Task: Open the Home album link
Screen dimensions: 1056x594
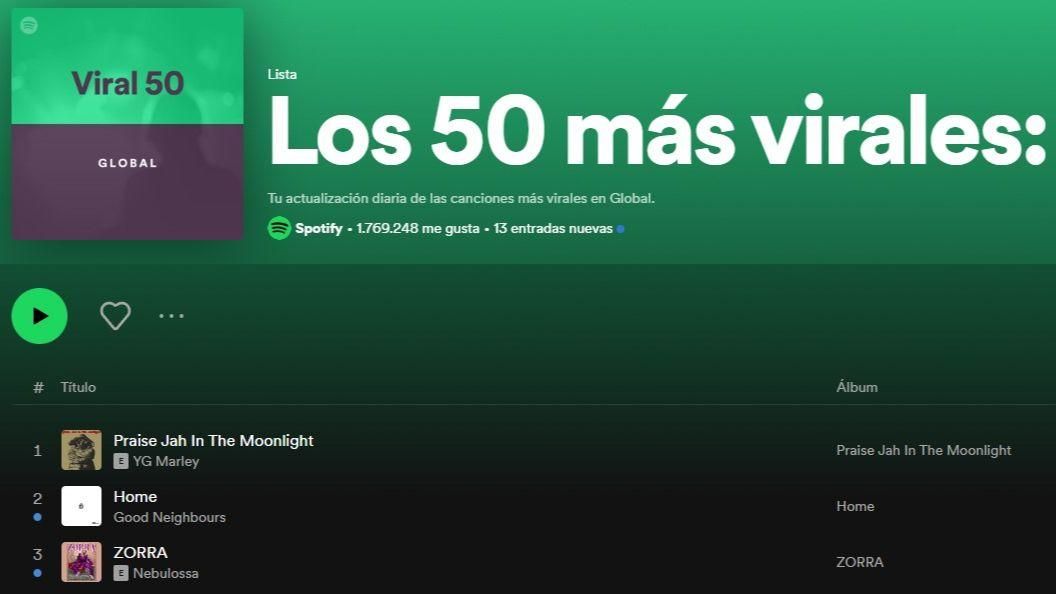Action: tap(855, 506)
